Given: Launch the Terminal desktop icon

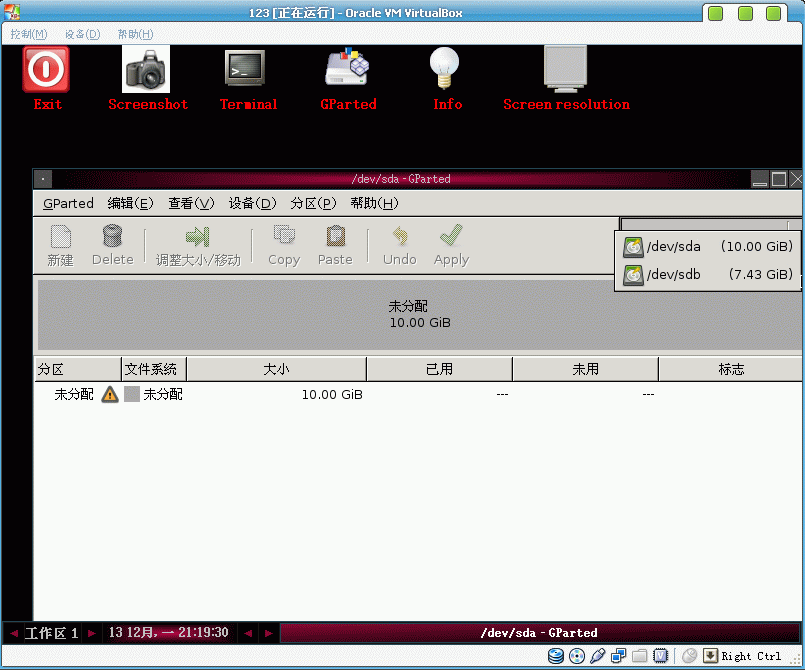Looking at the screenshot, I should pyautogui.click(x=245, y=68).
